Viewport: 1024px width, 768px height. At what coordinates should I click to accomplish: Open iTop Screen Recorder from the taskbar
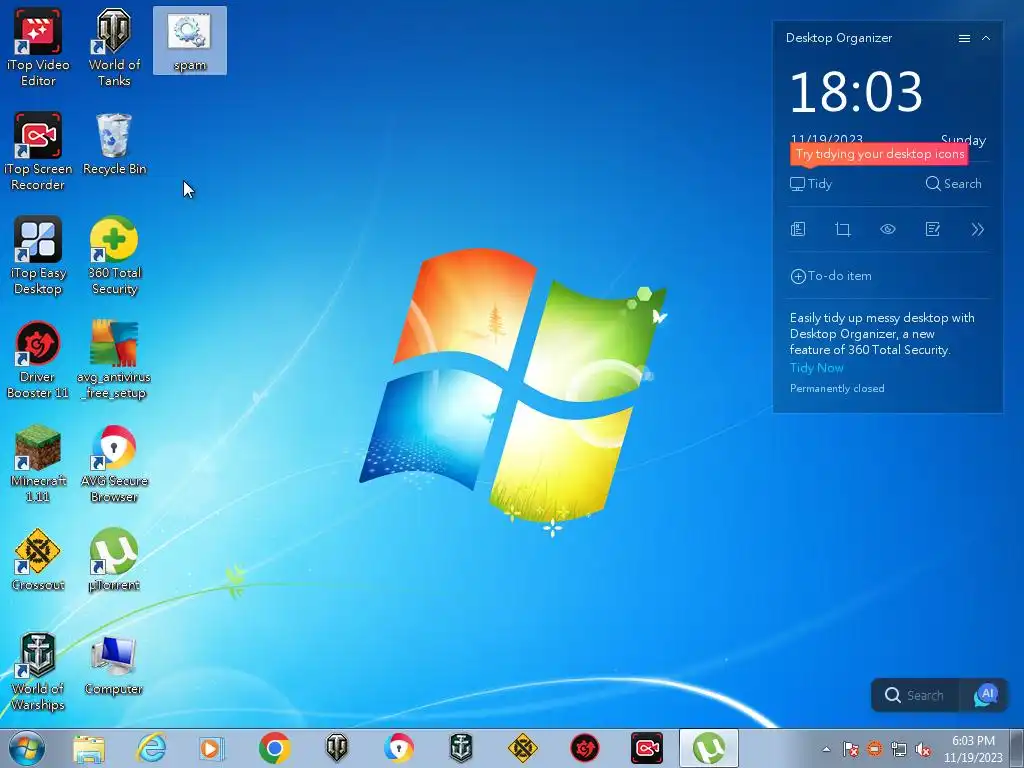click(x=647, y=748)
